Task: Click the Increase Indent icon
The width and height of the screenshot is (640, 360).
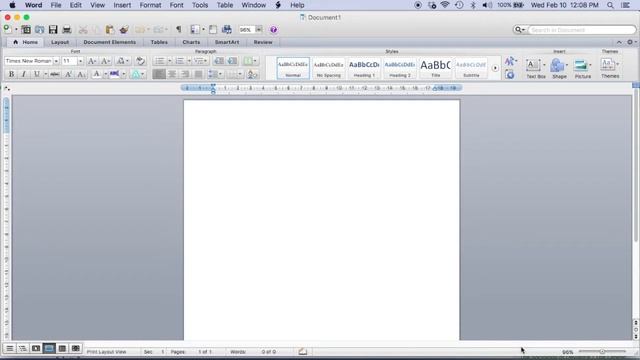Action: coord(233,61)
